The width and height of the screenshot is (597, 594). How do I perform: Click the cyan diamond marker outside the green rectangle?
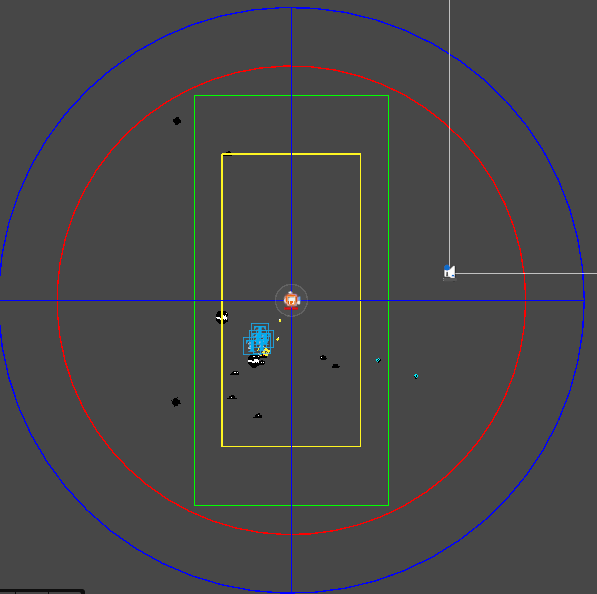416,376
